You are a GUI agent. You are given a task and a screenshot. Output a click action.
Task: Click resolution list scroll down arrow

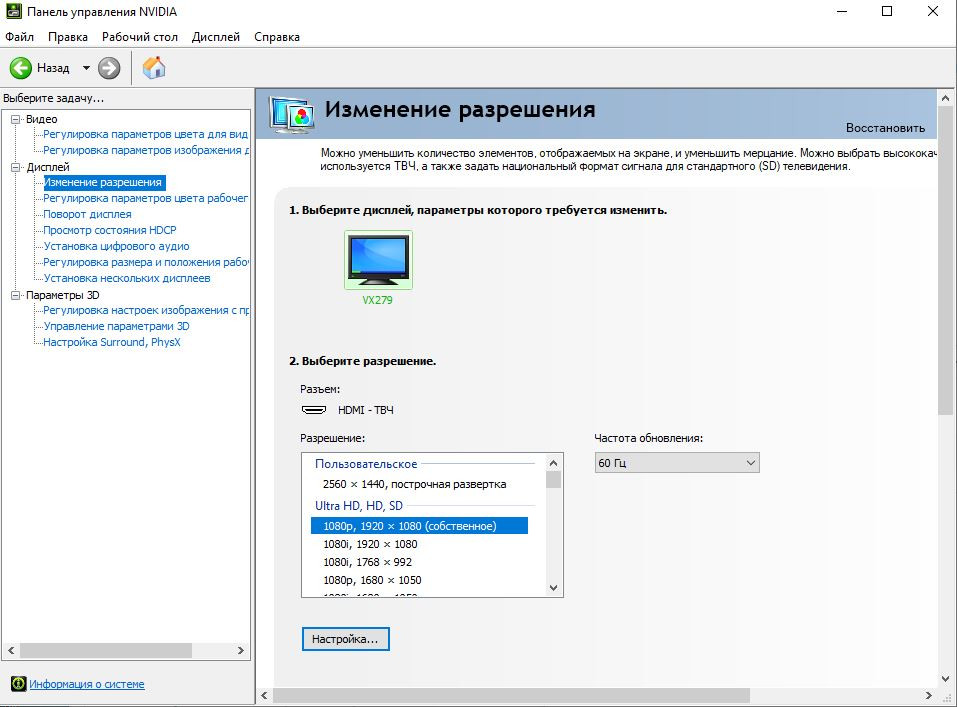click(554, 588)
